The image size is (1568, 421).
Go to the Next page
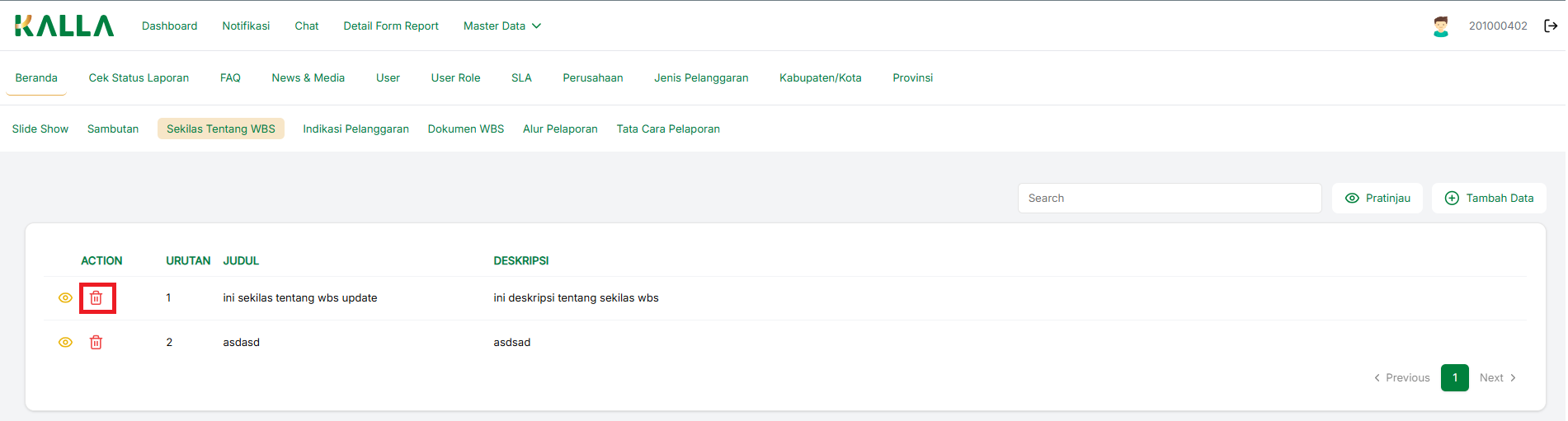(x=1497, y=378)
